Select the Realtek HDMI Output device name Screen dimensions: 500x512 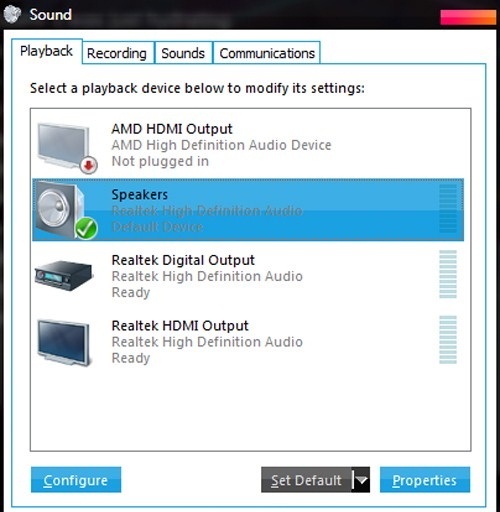[180, 326]
